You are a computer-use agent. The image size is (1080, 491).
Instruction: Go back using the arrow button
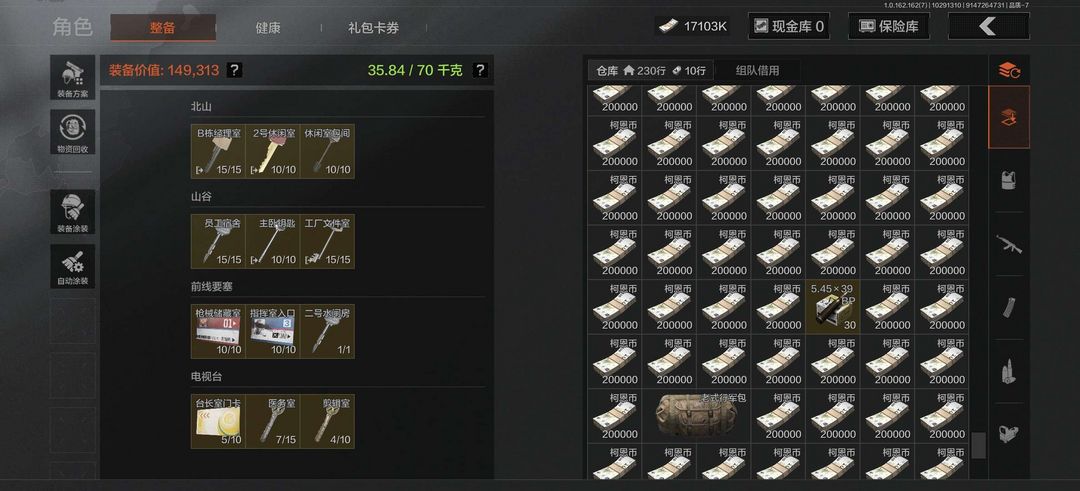[988, 27]
